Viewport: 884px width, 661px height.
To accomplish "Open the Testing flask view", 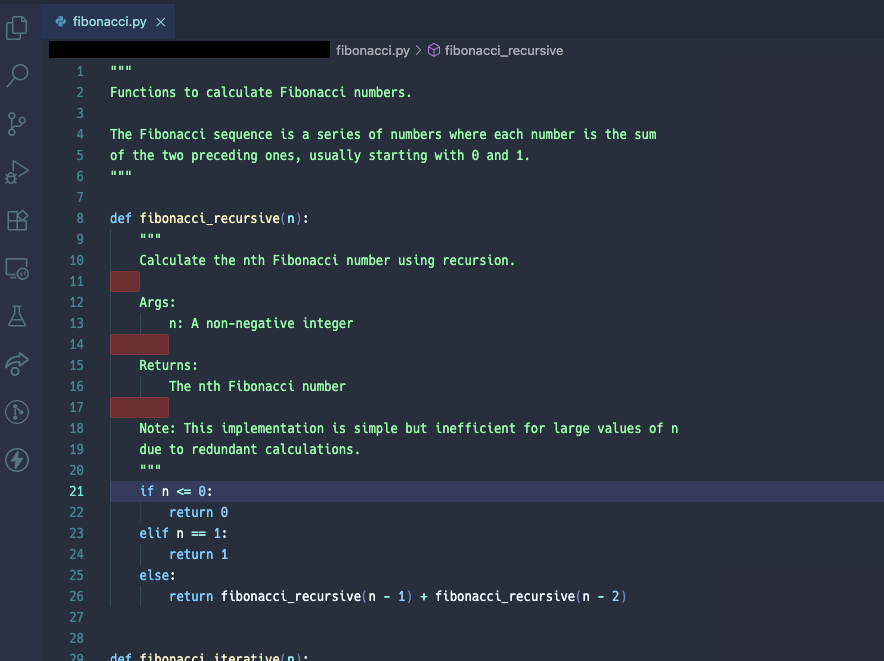I will (17, 316).
